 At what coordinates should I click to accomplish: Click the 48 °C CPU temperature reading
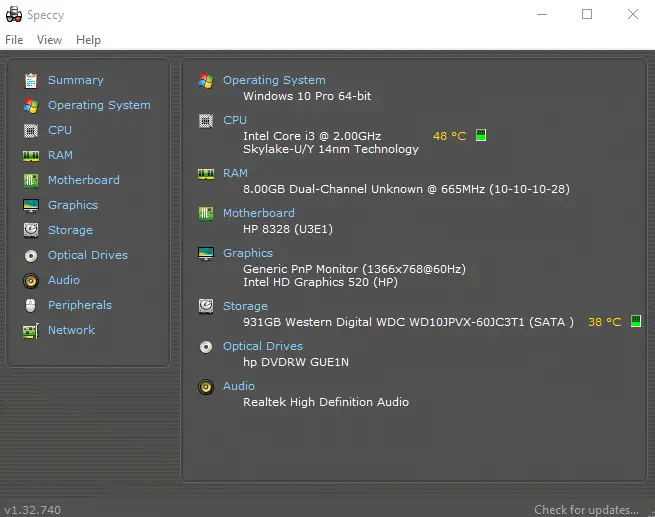449,136
